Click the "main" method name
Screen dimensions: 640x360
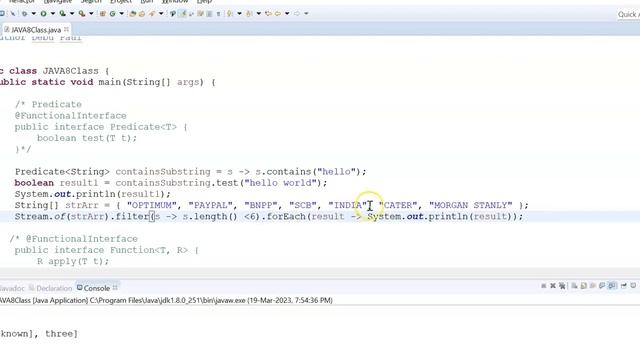pyautogui.click(x=109, y=82)
